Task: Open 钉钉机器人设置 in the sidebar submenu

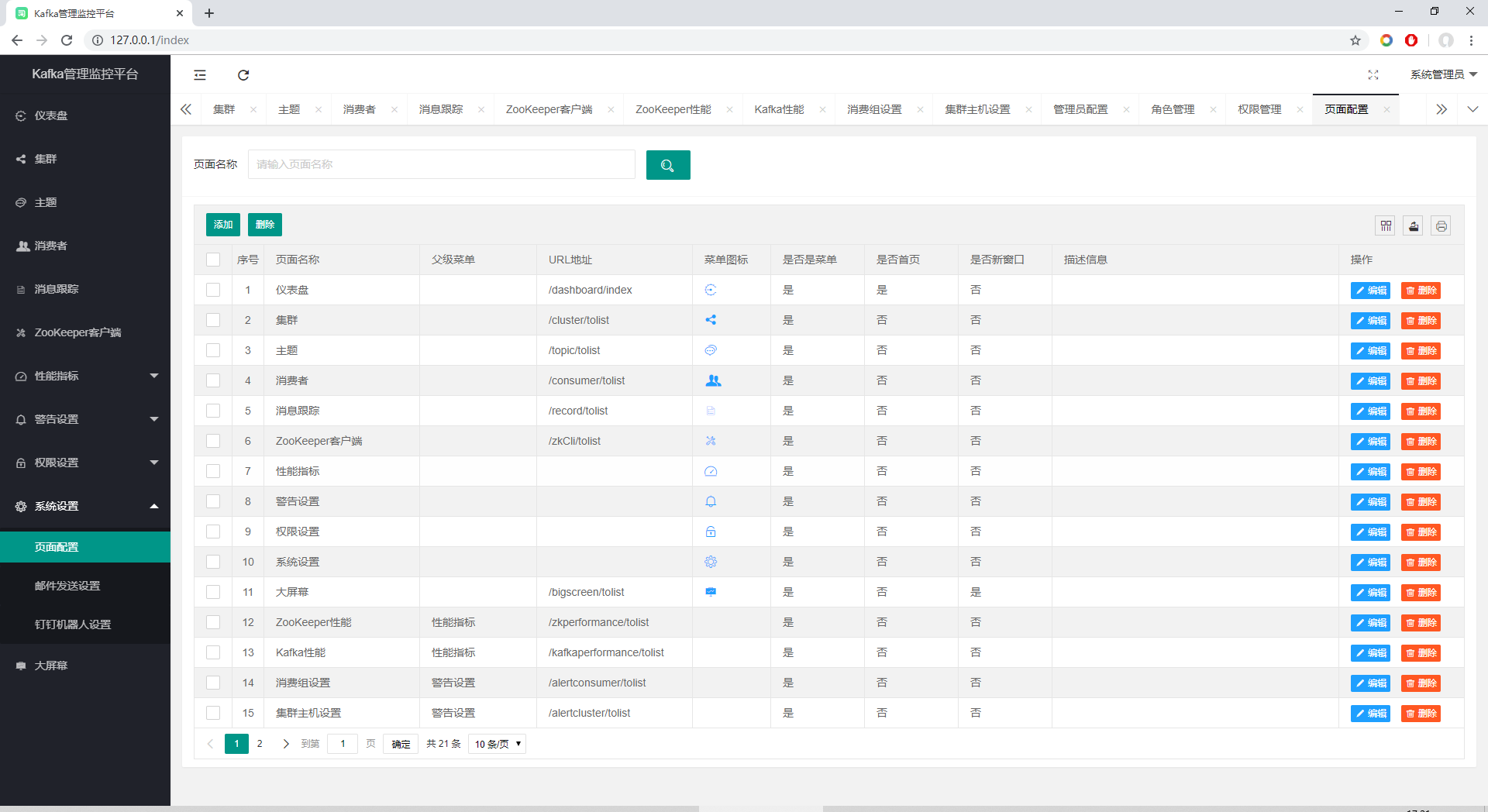Action: point(85,624)
